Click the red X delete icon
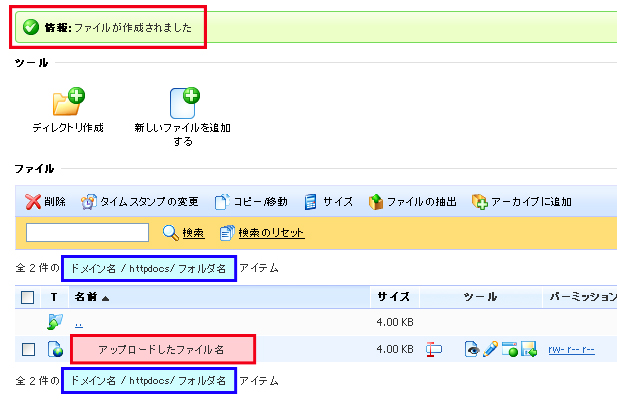The width and height of the screenshot is (617, 405). [x=33, y=202]
